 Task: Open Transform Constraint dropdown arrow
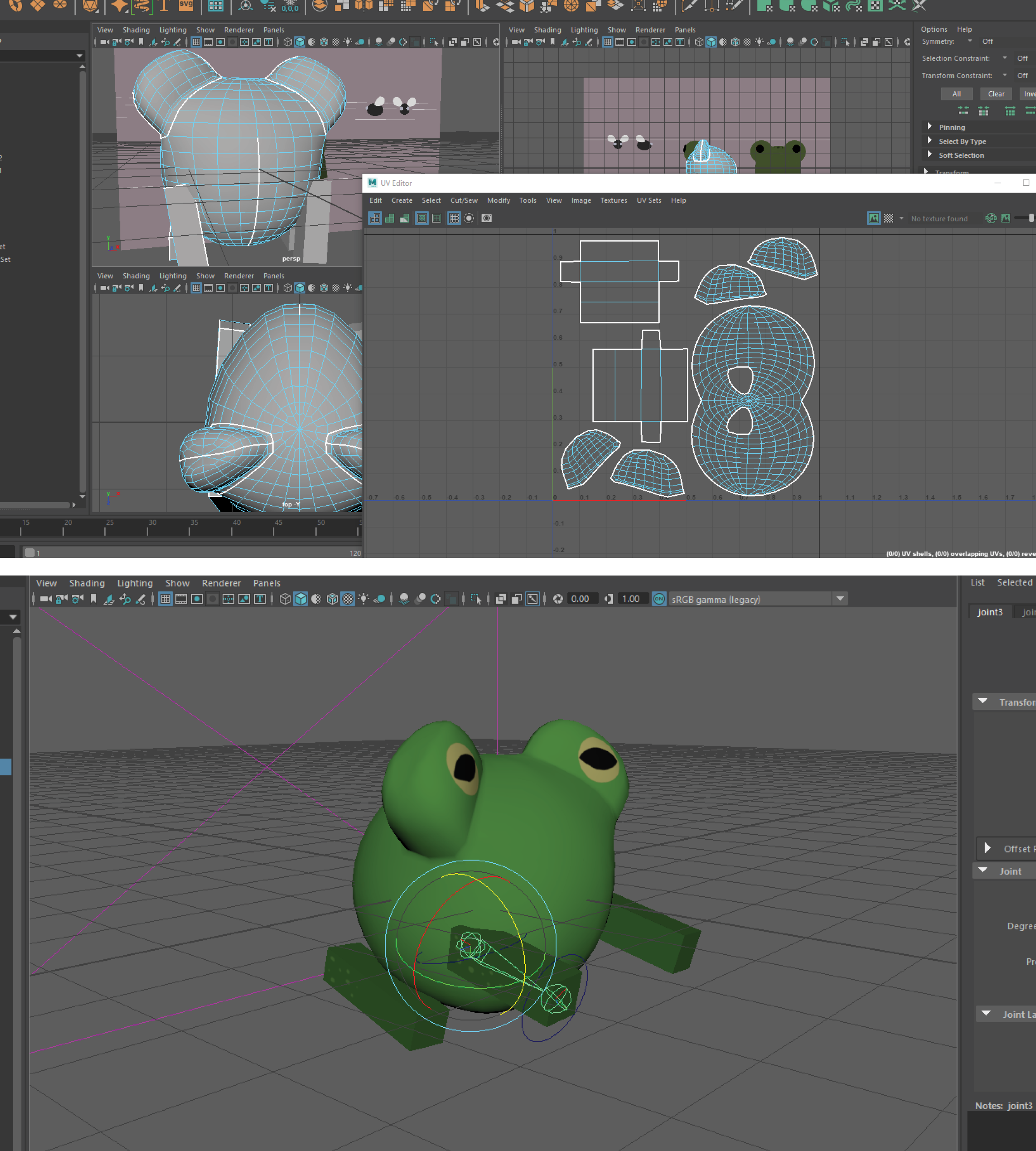1005,75
